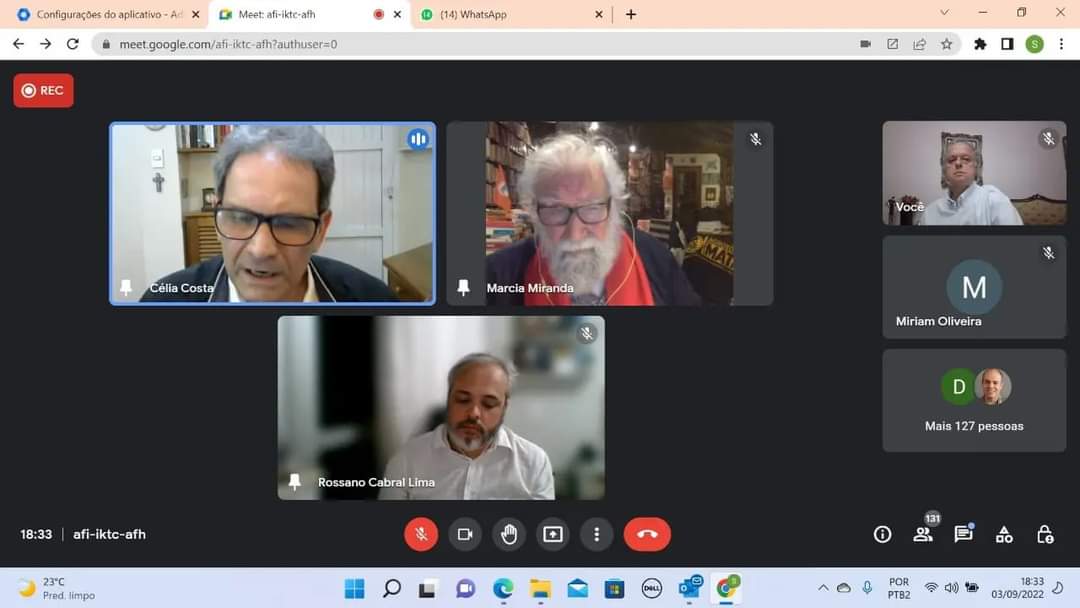Close the Meet browser tab
The height and width of the screenshot is (608, 1080).
397,14
